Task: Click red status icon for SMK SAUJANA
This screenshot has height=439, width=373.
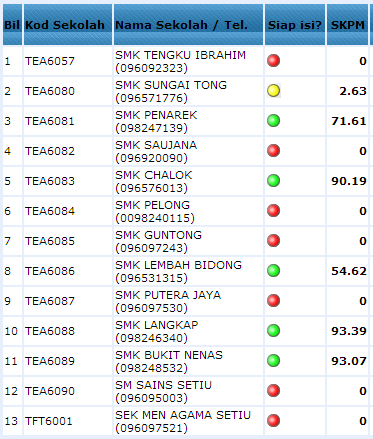Action: click(x=273, y=151)
